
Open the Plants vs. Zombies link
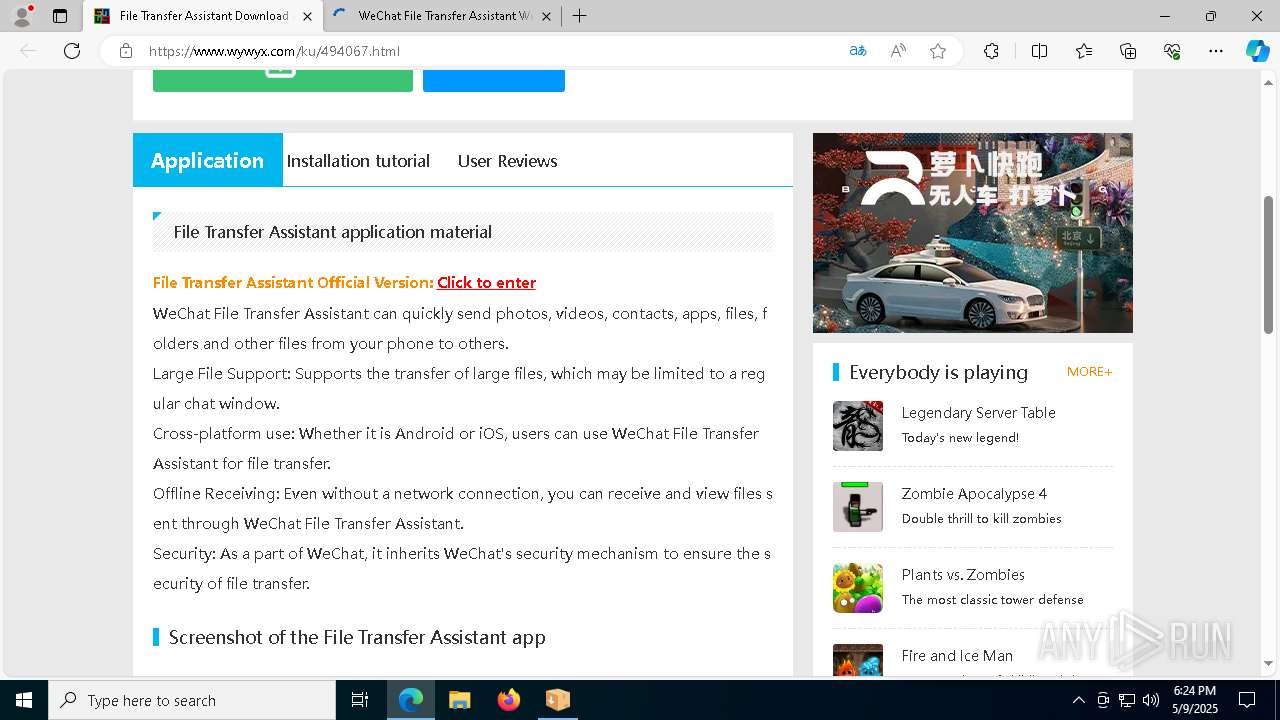(x=963, y=575)
